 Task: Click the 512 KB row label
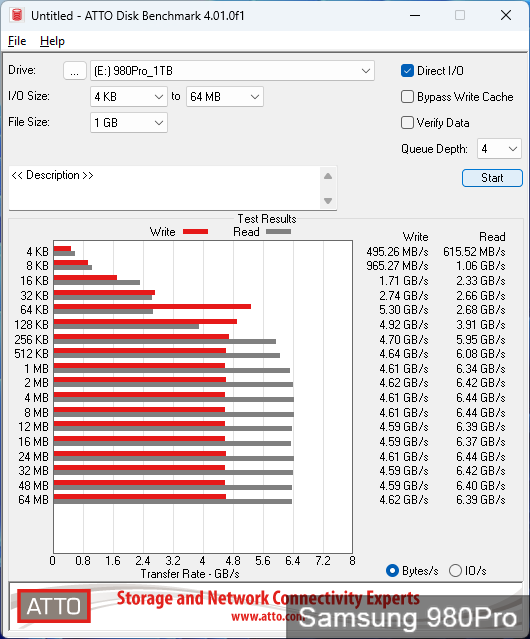(x=31, y=354)
